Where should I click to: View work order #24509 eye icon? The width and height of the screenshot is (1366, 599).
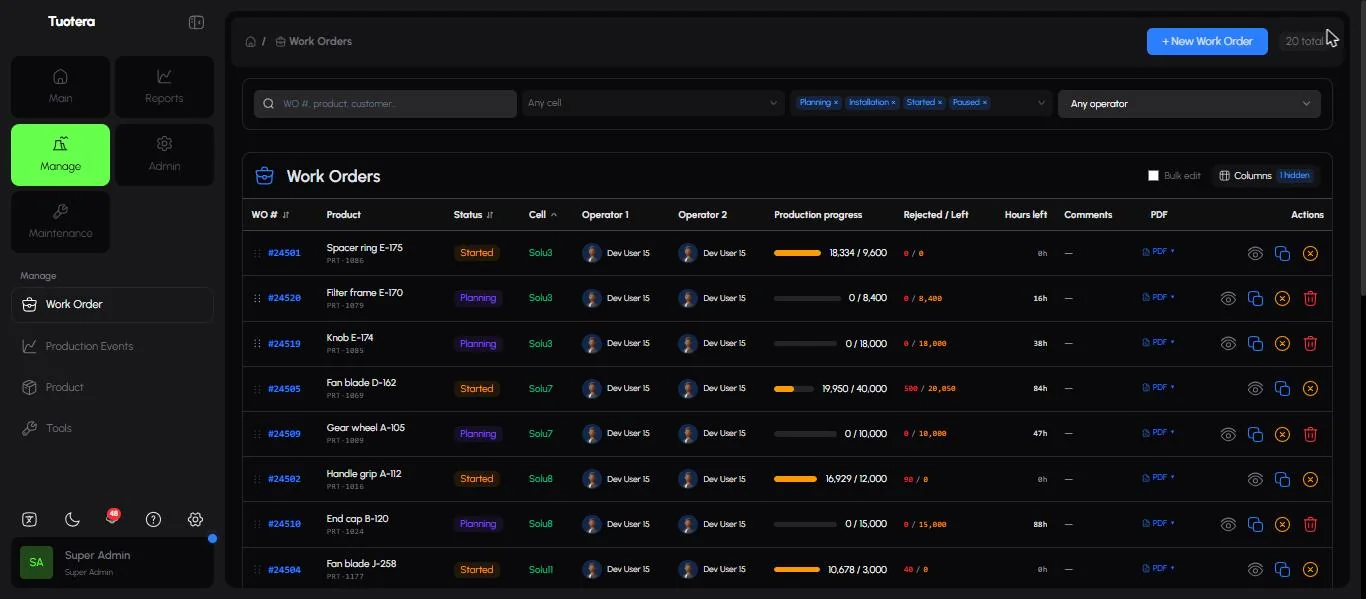[x=1228, y=434]
